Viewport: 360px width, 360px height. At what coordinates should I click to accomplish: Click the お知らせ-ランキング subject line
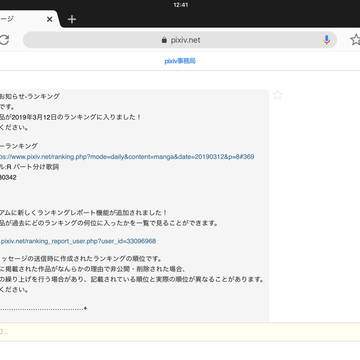30,96
